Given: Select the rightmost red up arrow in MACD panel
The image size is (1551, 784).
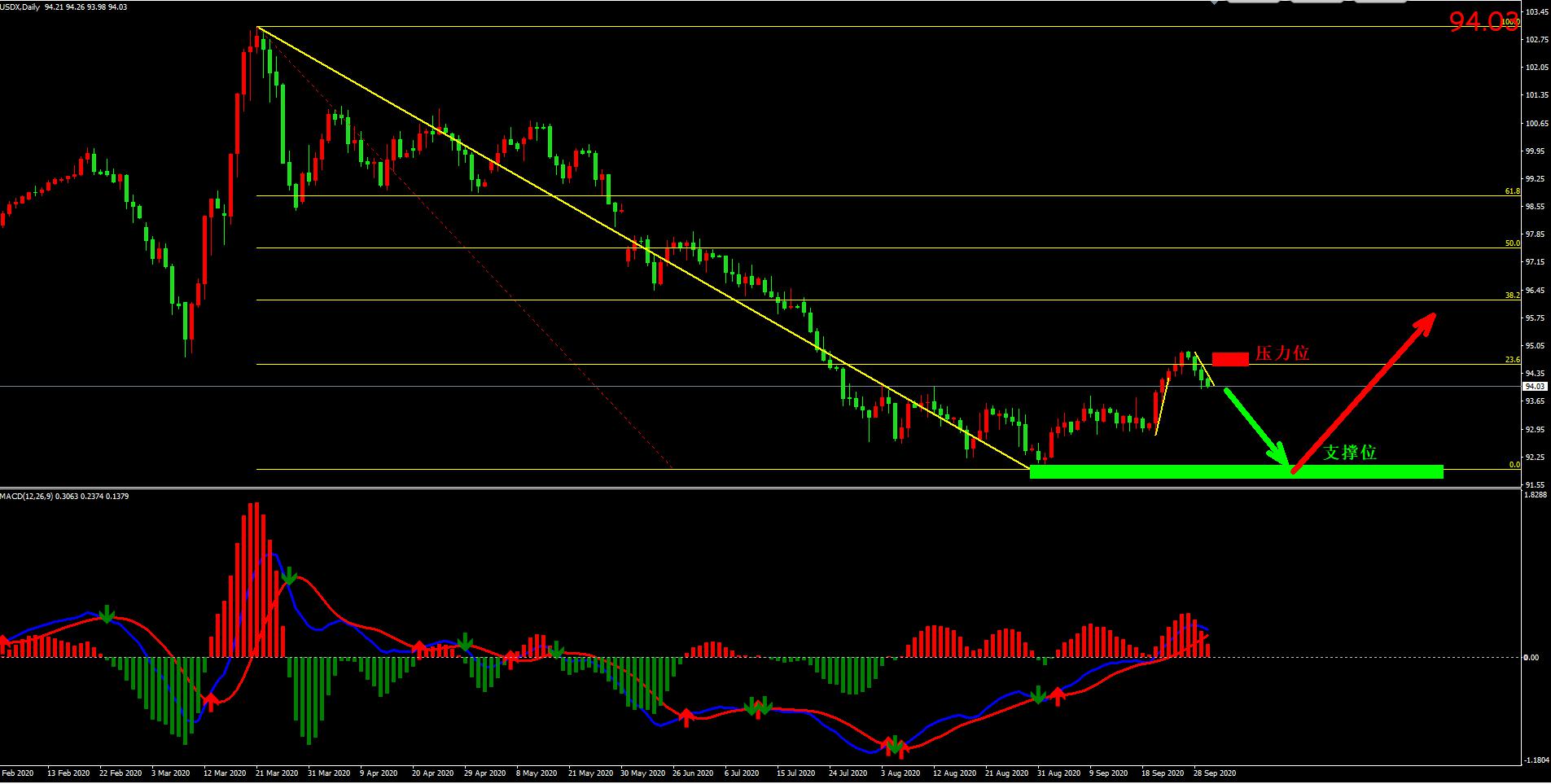Looking at the screenshot, I should click(1057, 695).
